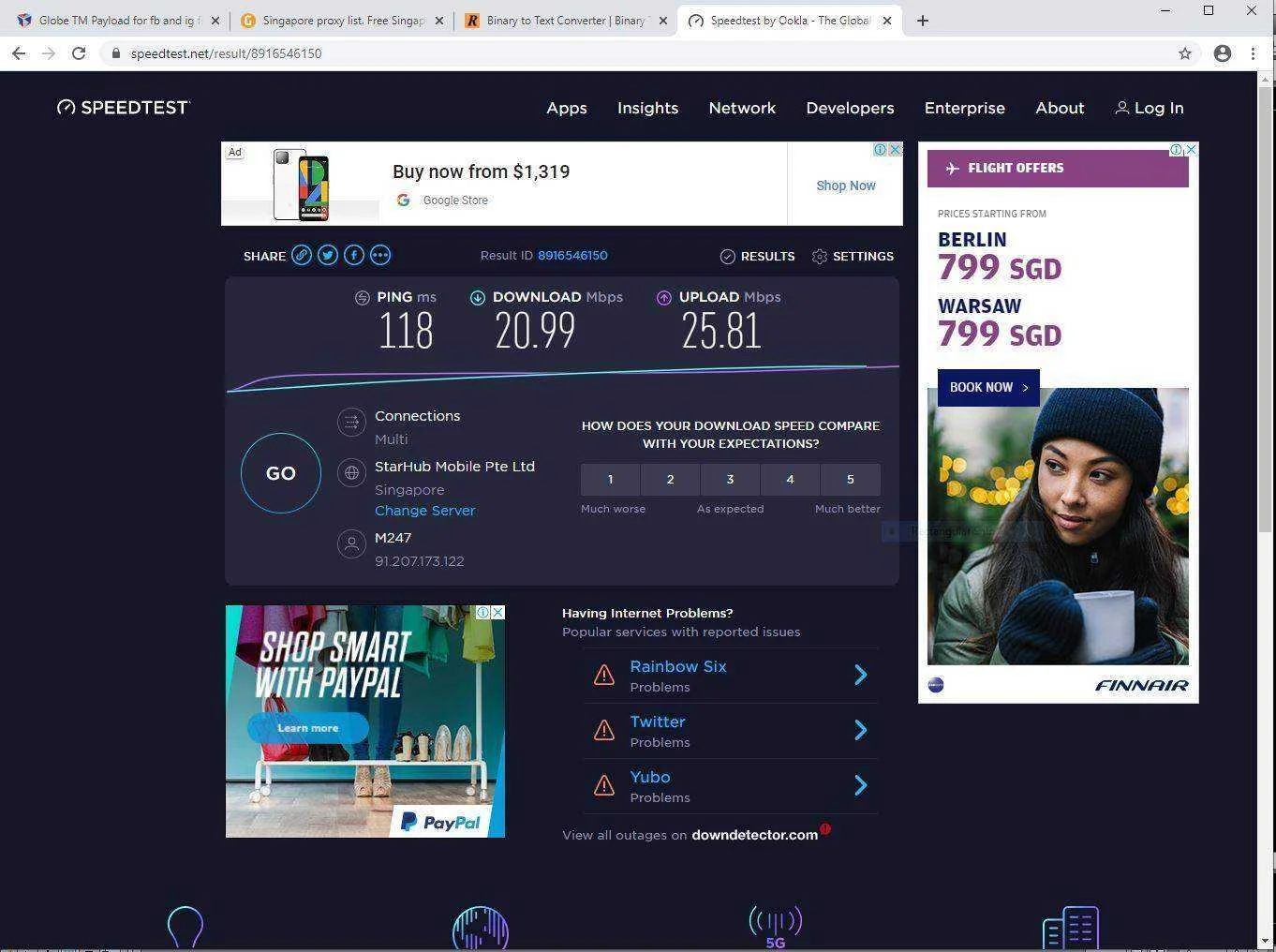This screenshot has height=952, width=1276.
Task: Open the Developers menu
Action: click(850, 108)
